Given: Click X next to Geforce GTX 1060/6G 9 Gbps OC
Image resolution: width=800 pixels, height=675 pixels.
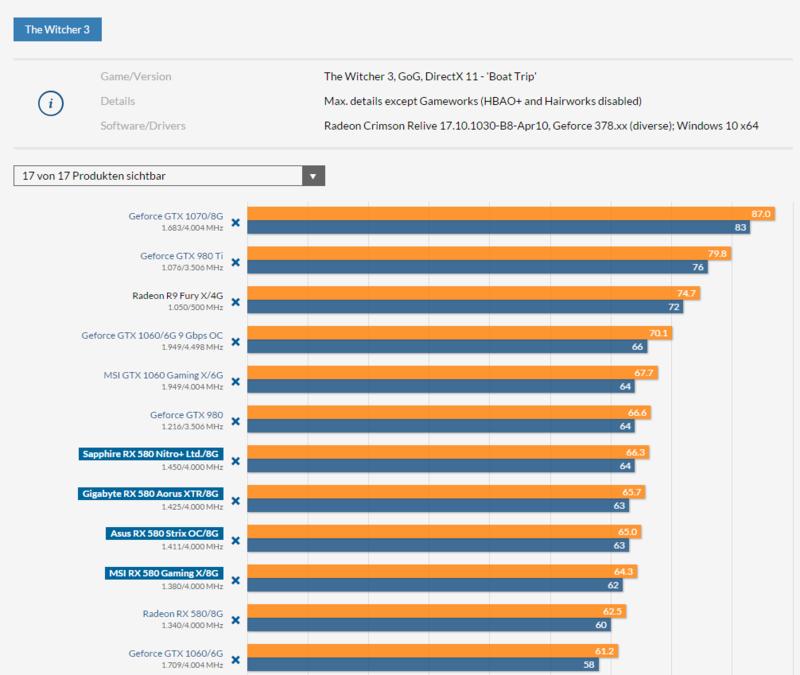Looking at the screenshot, I should (x=236, y=341).
